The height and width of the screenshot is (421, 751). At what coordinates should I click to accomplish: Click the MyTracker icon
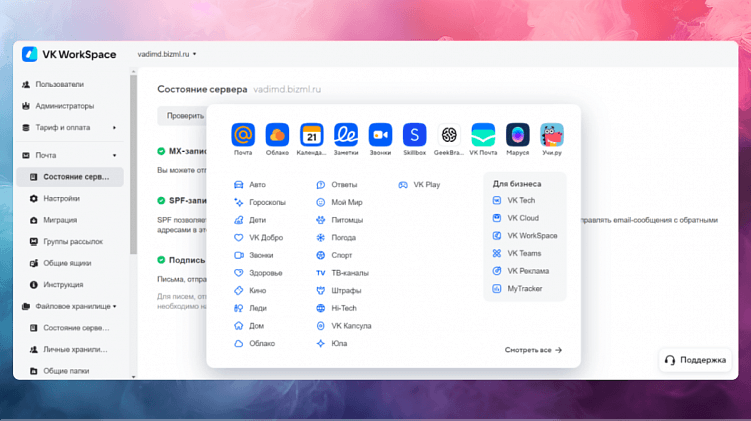tap(497, 289)
